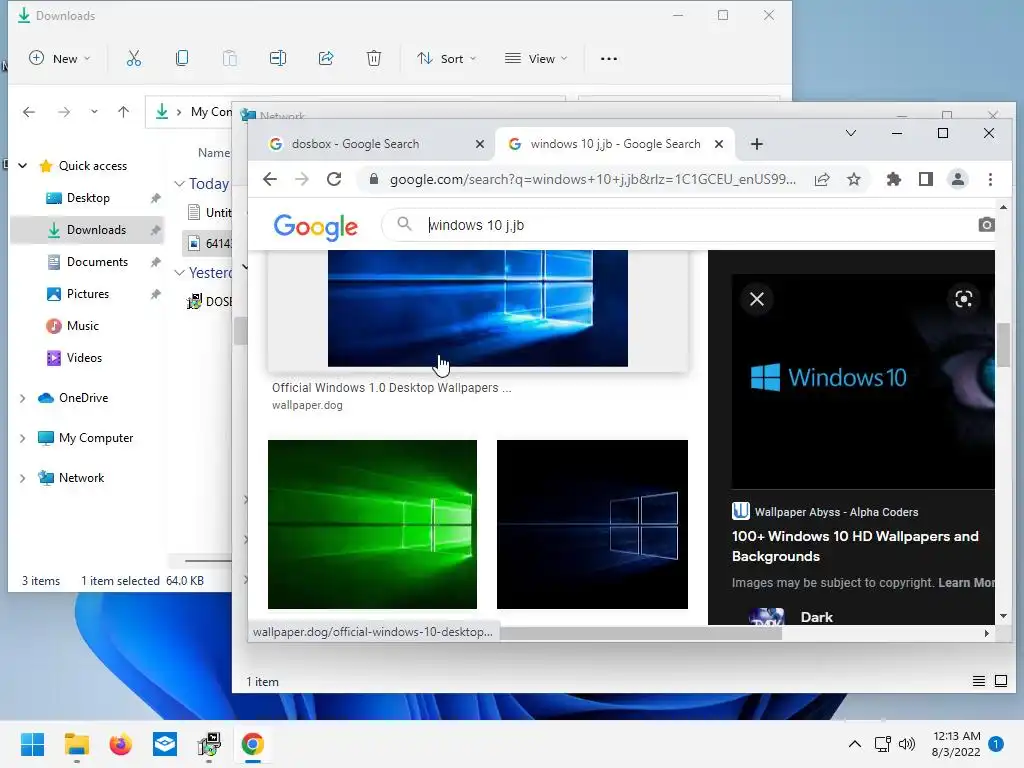Open 100+ Windows 10 HD Wallpapers link
1024x768 pixels.
point(855,546)
